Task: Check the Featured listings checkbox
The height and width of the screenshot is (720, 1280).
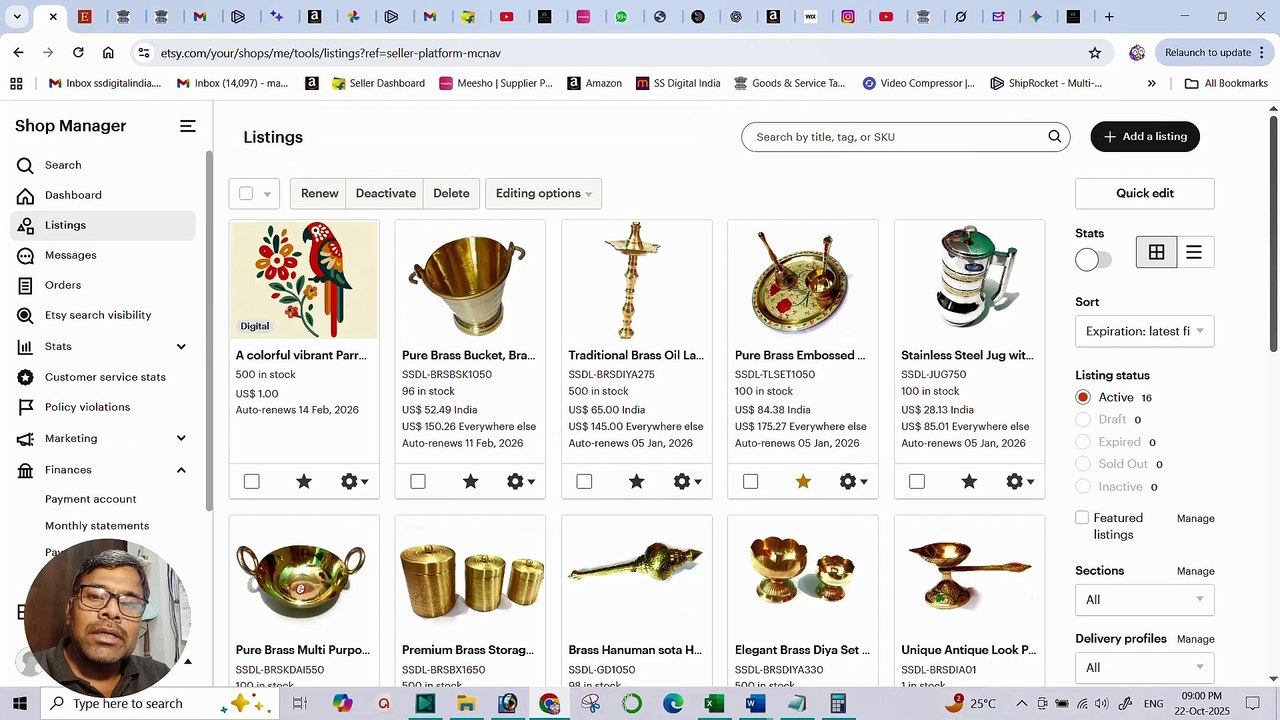Action: [1082, 518]
